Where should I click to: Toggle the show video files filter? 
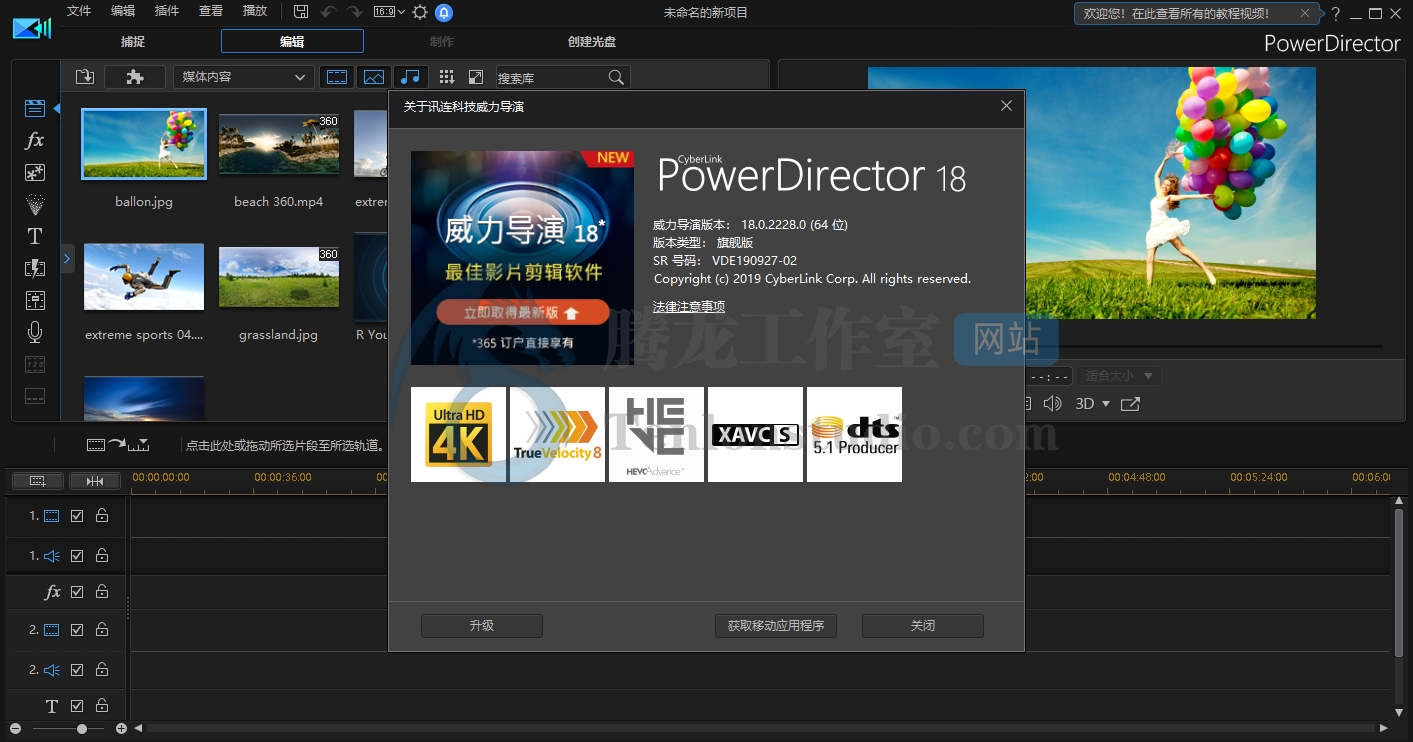tap(338, 77)
